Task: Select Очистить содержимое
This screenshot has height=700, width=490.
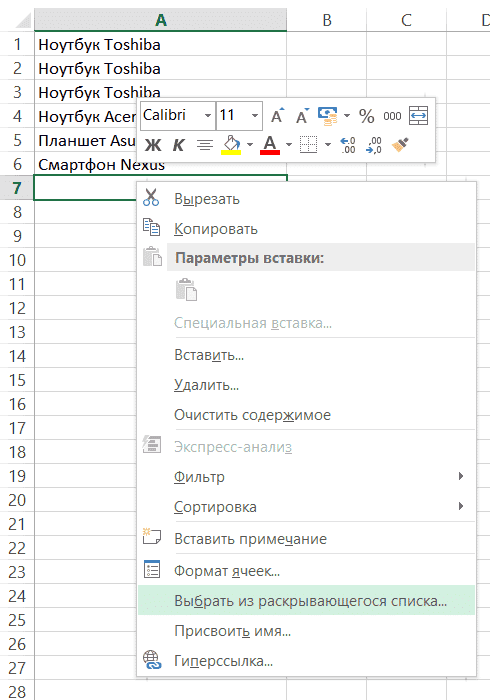Action: pos(306,415)
